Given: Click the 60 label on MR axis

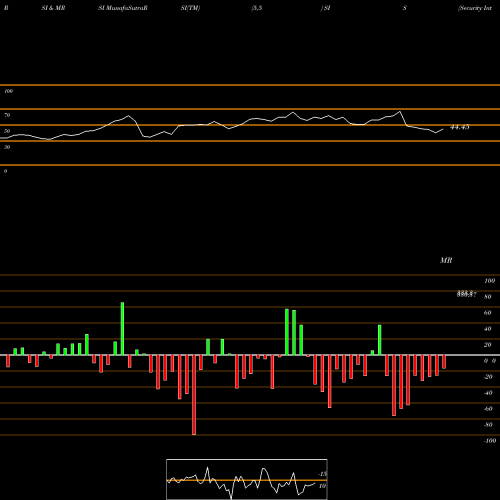Looking at the screenshot, I should [x=488, y=313].
